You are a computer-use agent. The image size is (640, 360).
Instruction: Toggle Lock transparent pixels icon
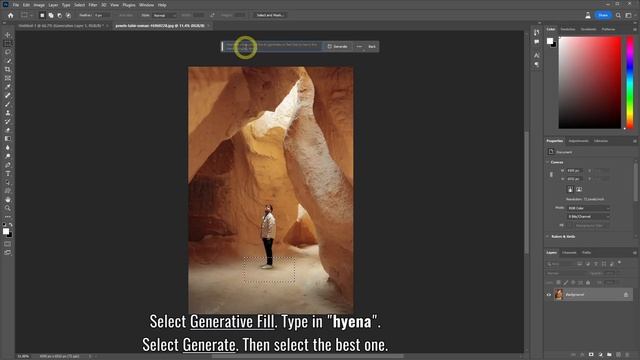(558, 282)
